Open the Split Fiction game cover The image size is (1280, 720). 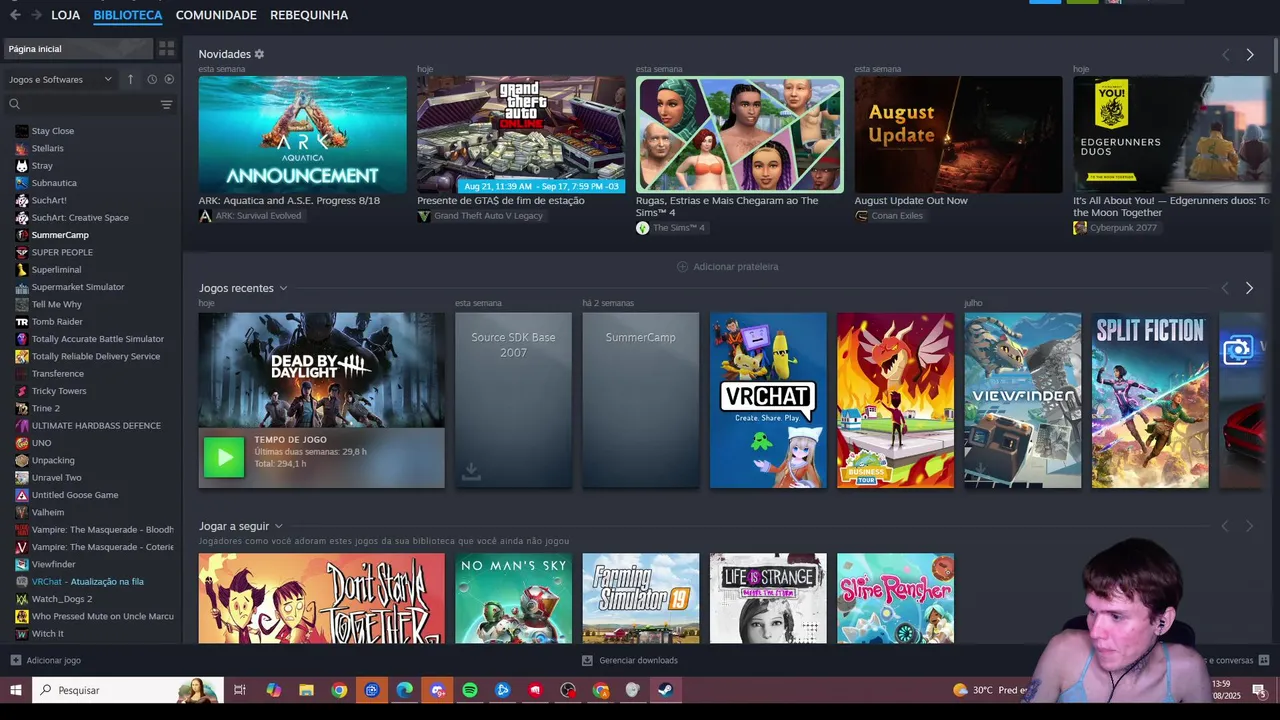[x=1150, y=400]
